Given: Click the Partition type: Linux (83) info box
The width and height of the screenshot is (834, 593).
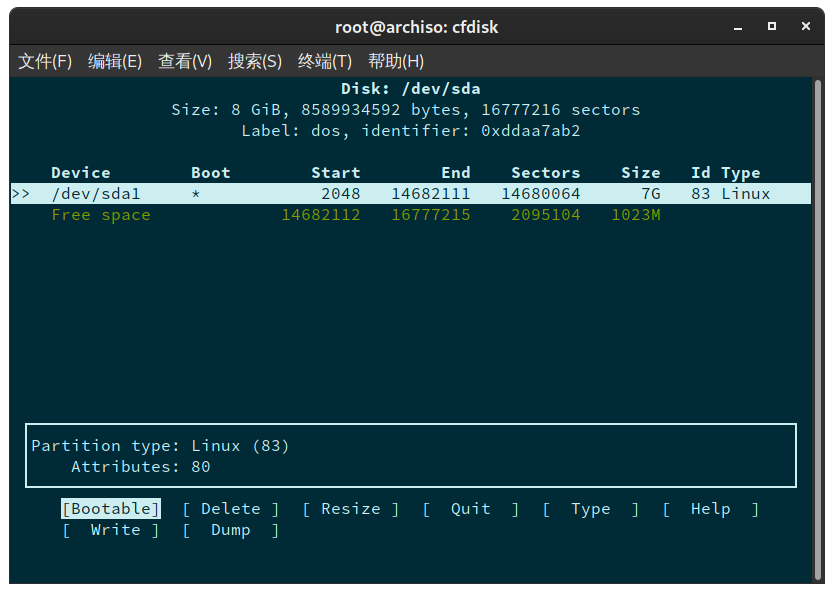Looking at the screenshot, I should click(x=160, y=445).
